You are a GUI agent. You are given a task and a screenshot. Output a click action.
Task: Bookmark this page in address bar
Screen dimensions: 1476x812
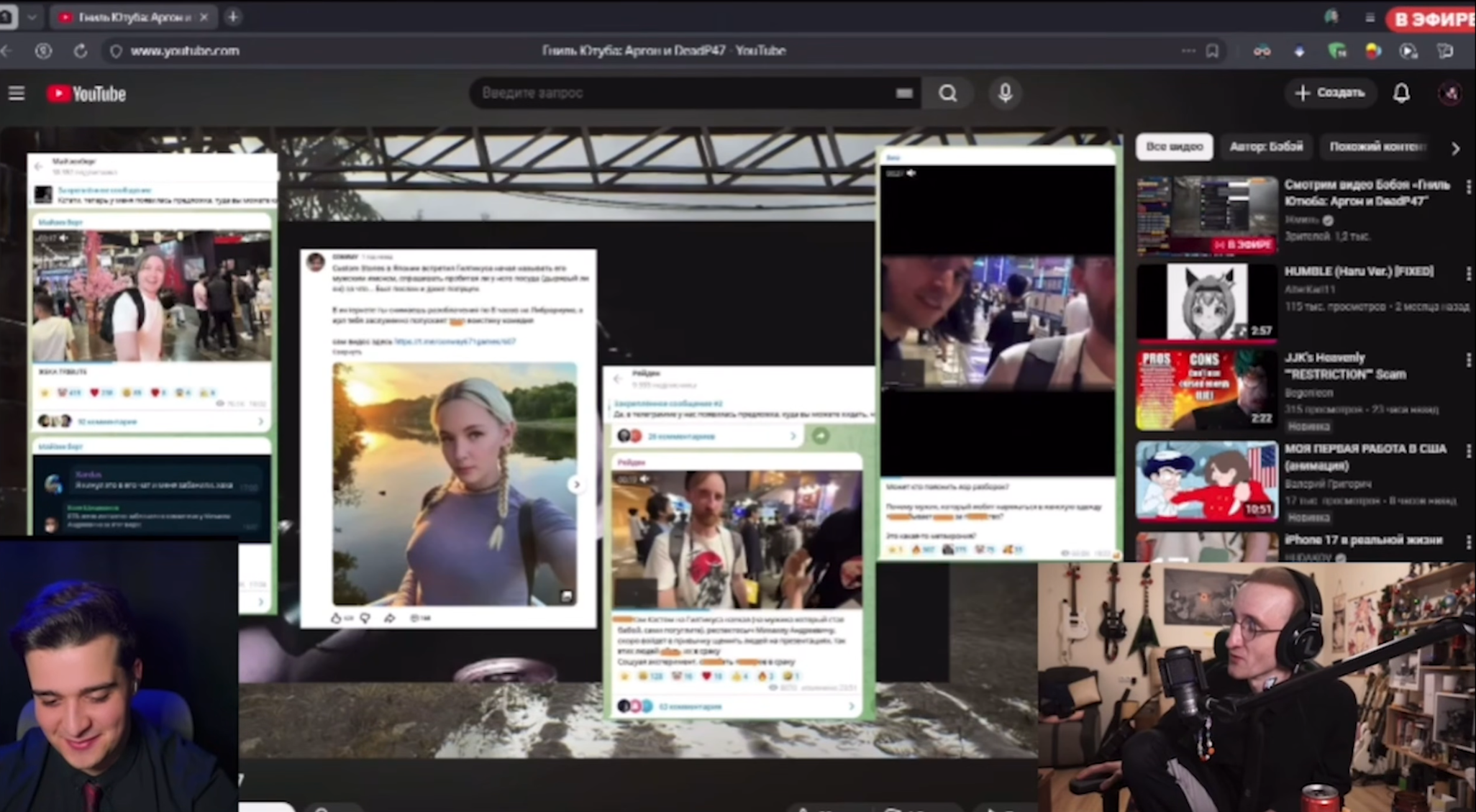[x=1212, y=51]
